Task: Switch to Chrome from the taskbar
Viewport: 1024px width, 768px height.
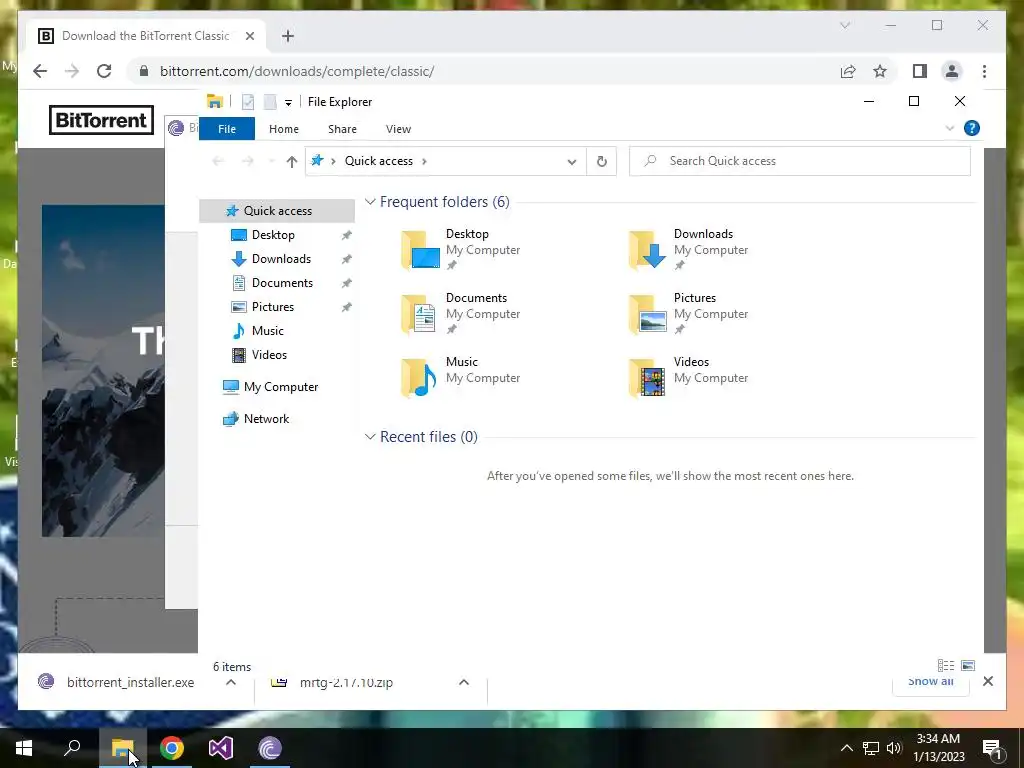Action: (172, 748)
